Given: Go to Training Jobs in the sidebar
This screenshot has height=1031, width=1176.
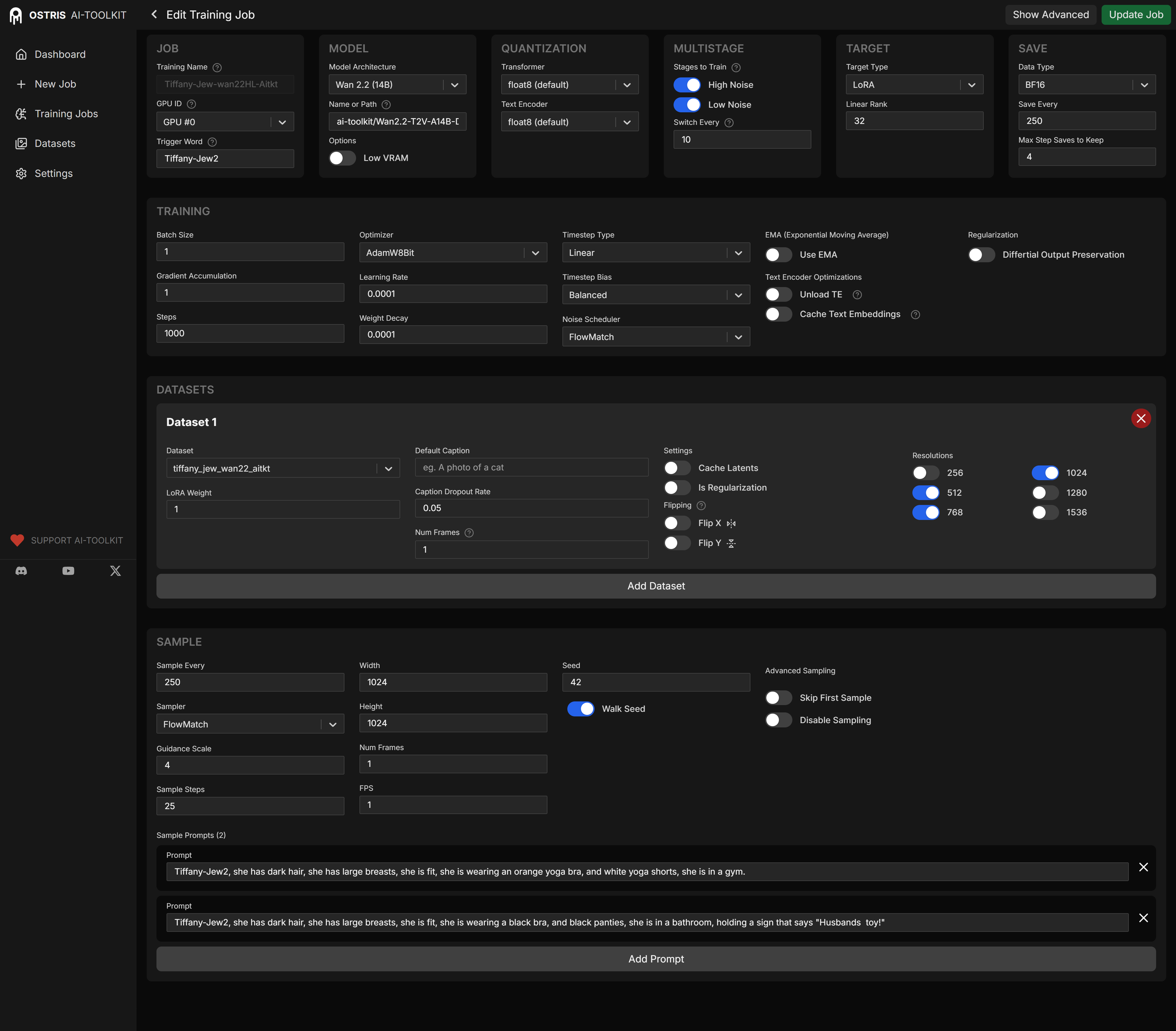Looking at the screenshot, I should tap(66, 114).
